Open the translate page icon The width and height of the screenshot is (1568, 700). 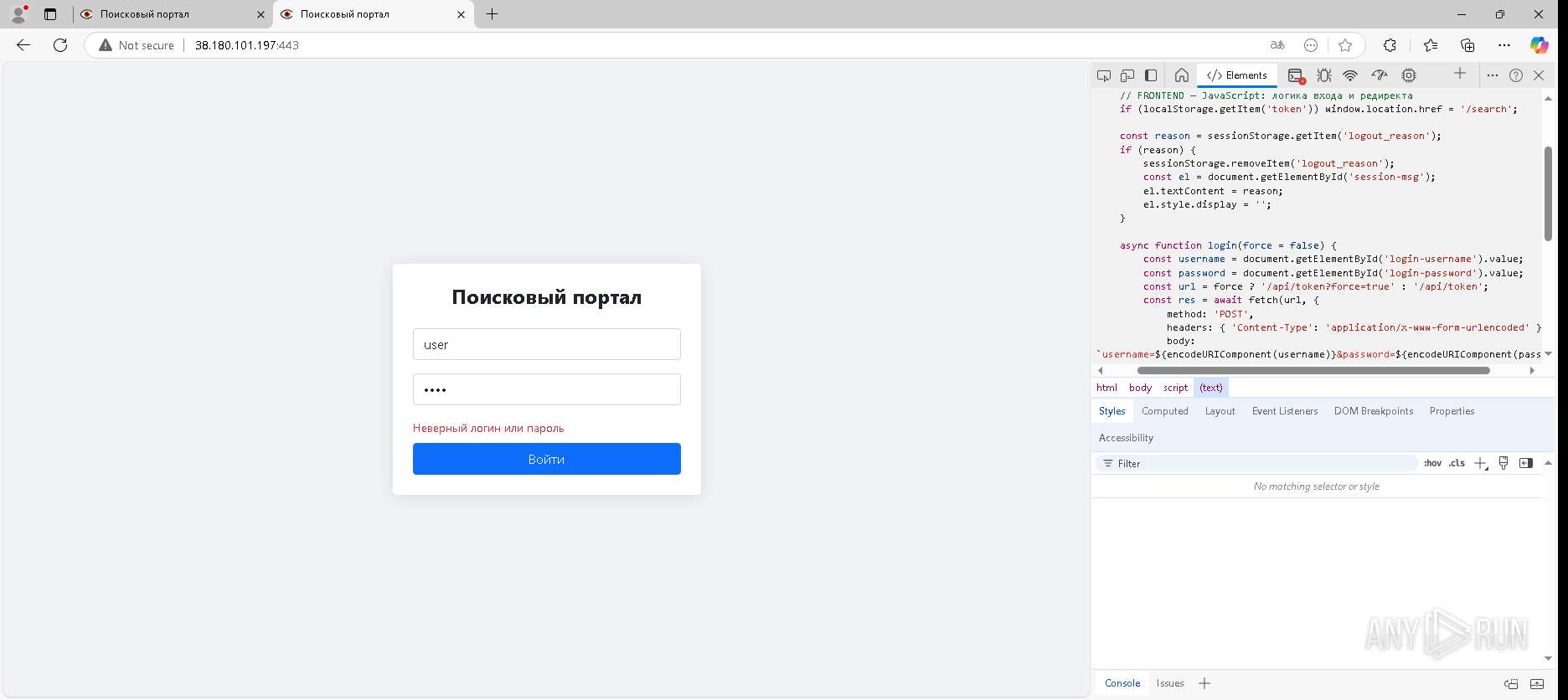(x=1277, y=45)
